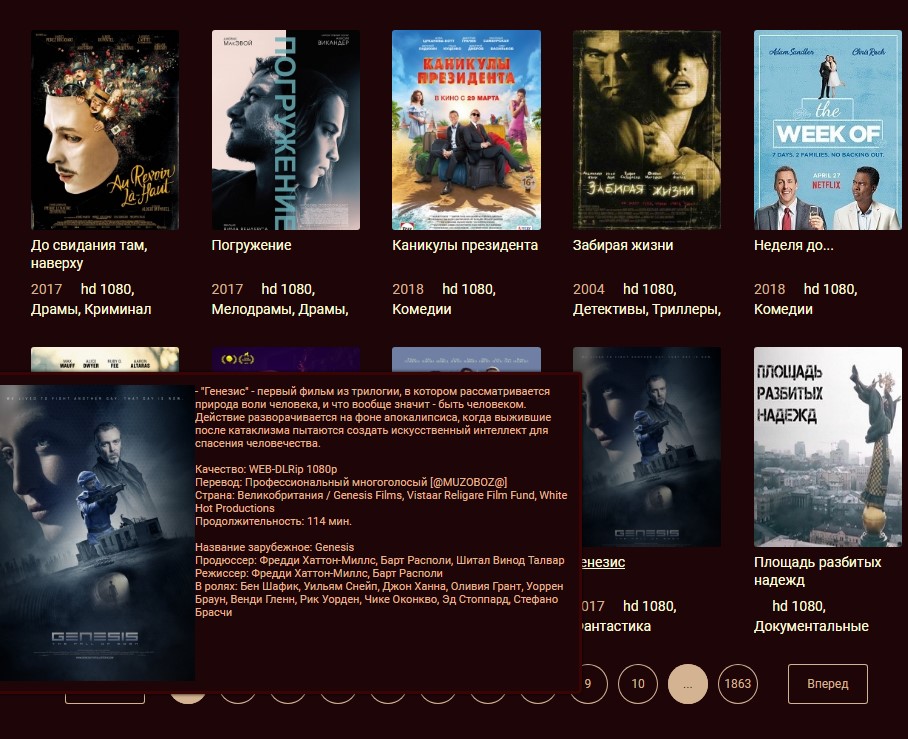Viewport: 908px width, 739px height.
Task: Open The Week Of poster
Action: pos(828,130)
